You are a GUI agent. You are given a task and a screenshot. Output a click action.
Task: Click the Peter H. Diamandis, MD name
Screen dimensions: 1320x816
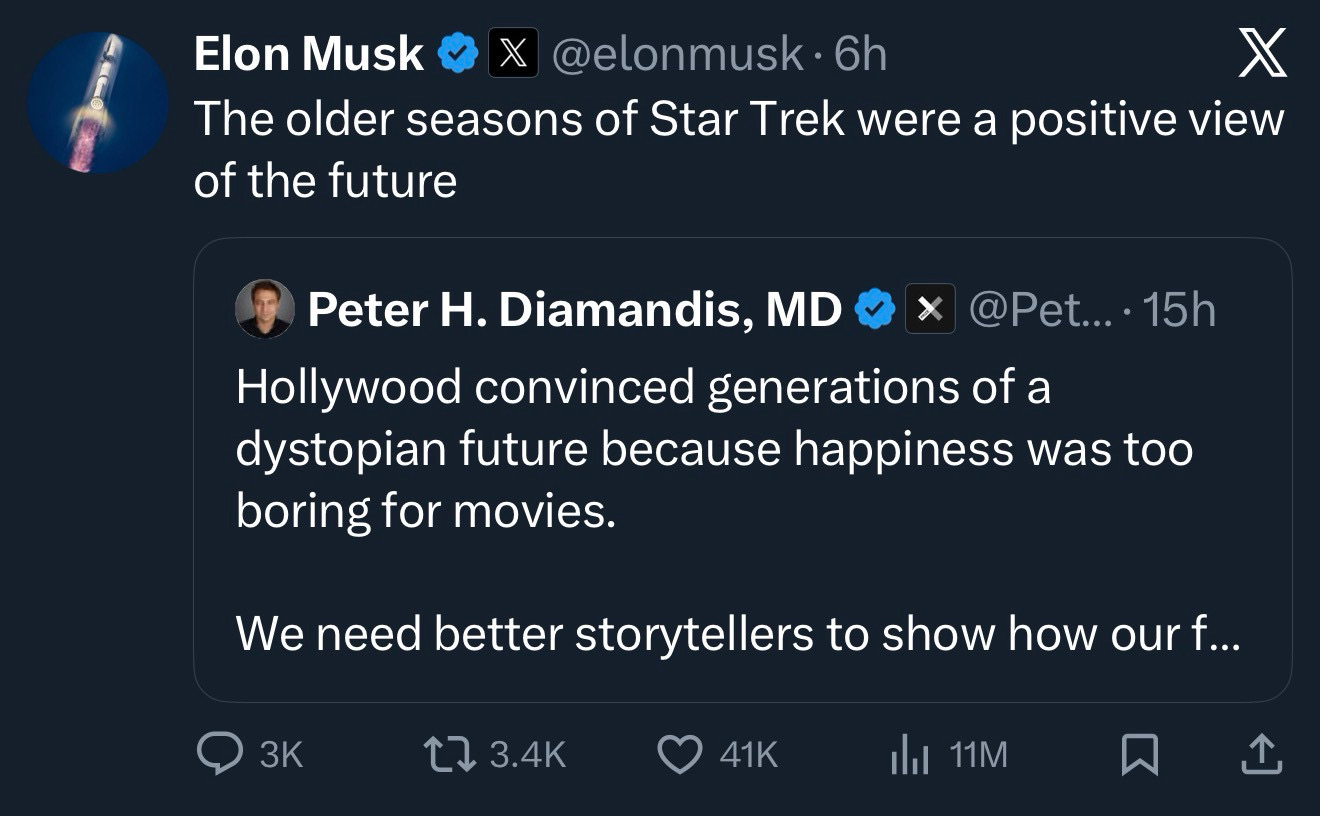(x=574, y=311)
